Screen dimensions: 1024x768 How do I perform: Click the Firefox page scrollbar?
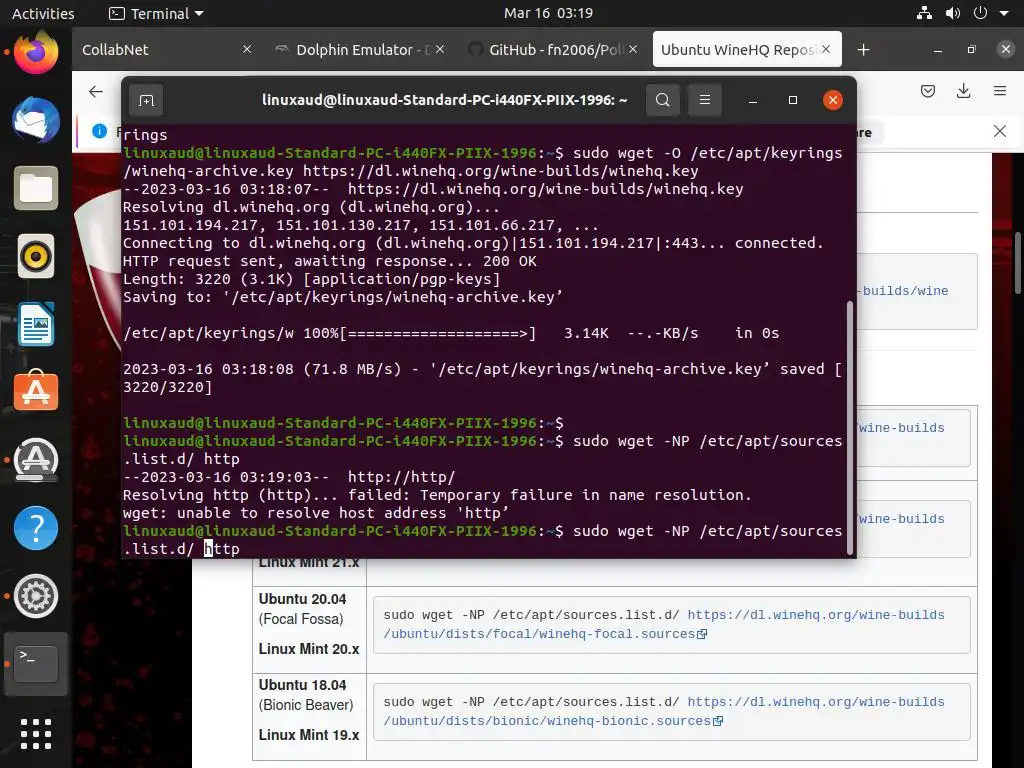(x=1019, y=263)
